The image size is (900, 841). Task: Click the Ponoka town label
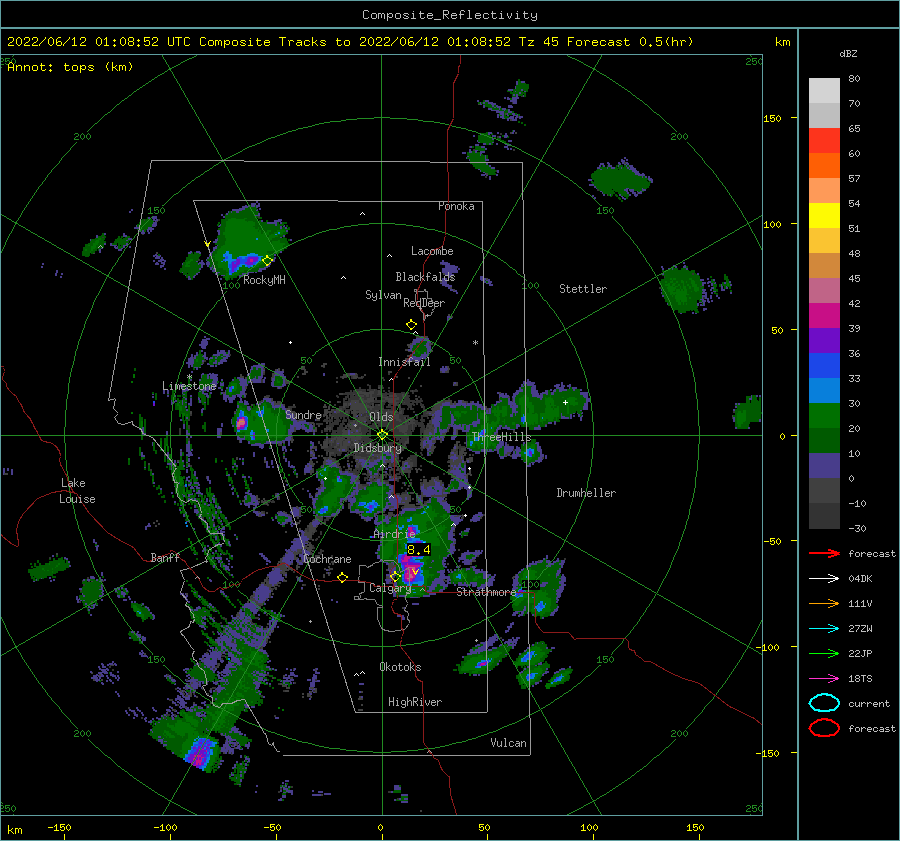point(456,207)
